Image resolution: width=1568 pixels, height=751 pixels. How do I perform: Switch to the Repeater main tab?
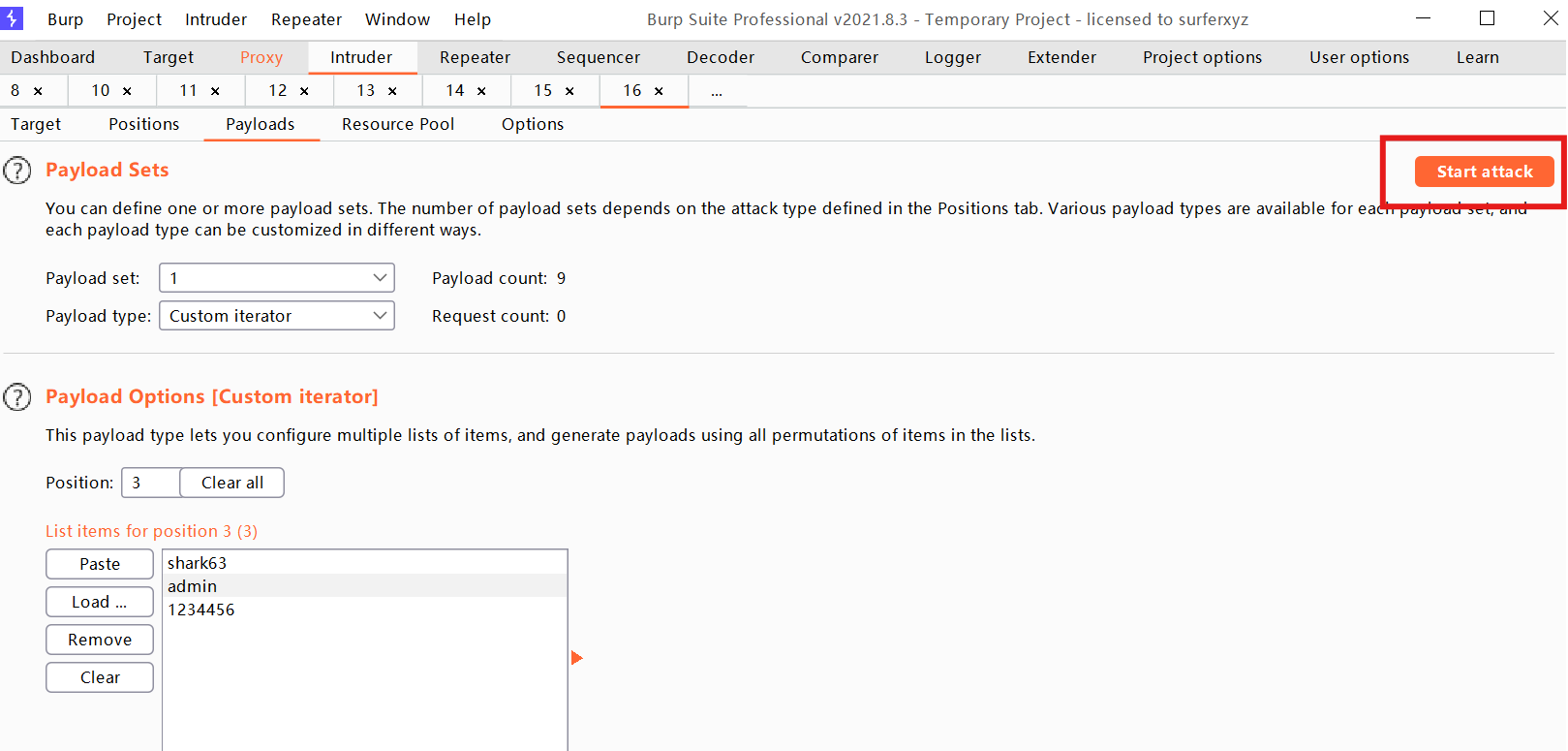[475, 57]
